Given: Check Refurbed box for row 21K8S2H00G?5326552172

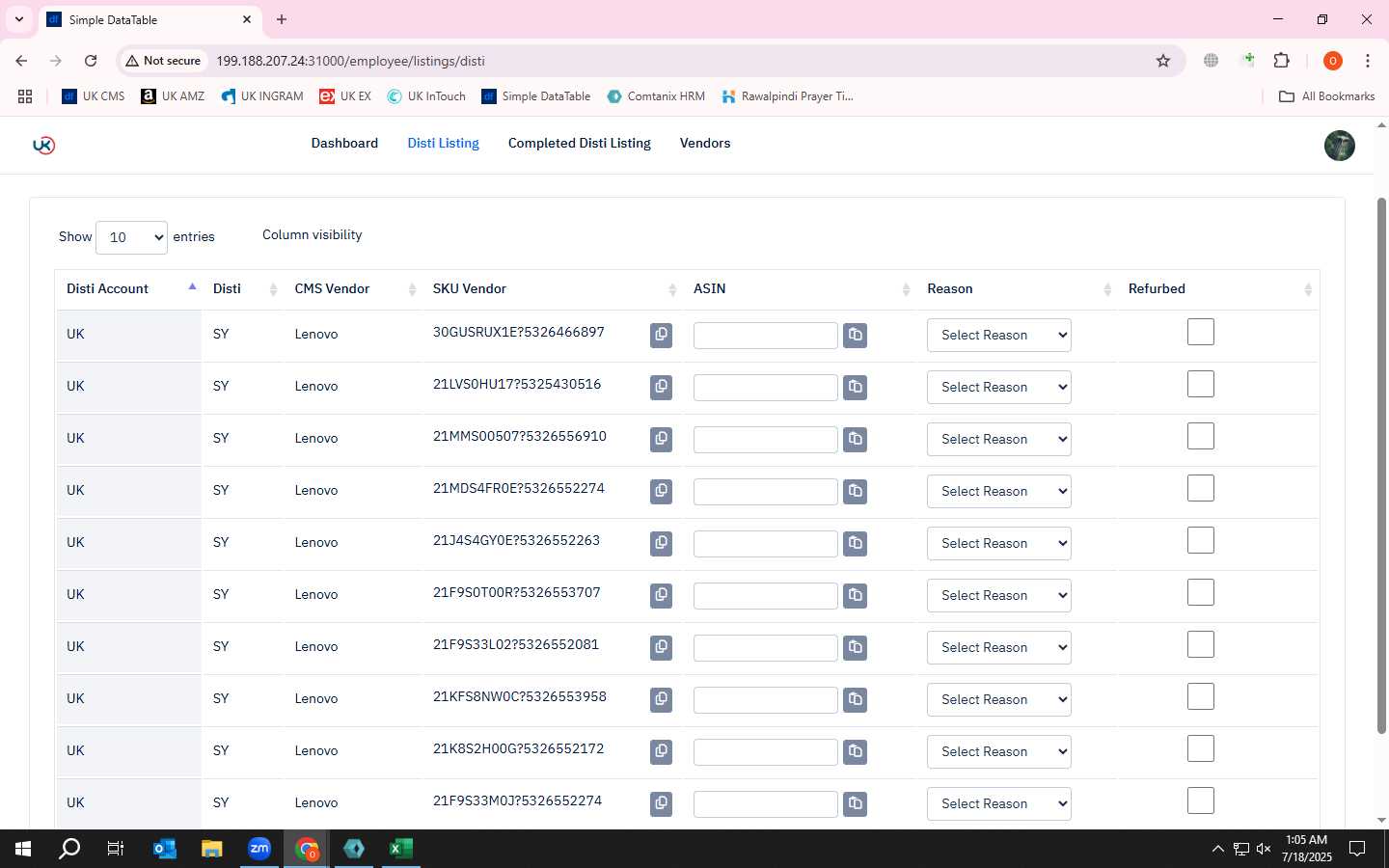Looking at the screenshot, I should (x=1200, y=748).
